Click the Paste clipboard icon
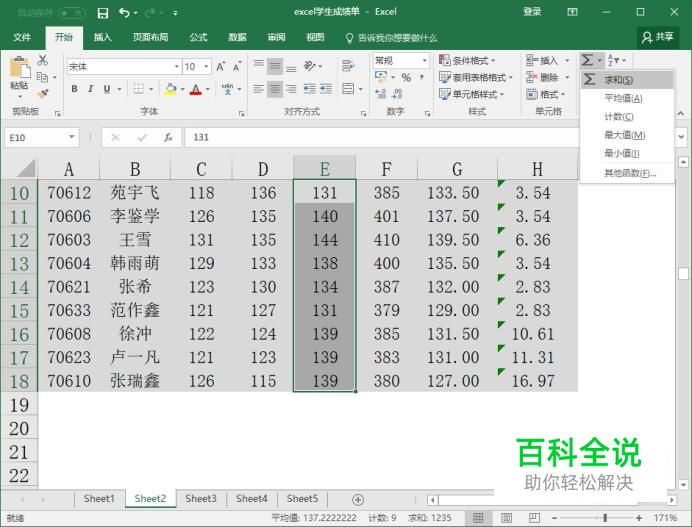The image size is (692, 527). 19,69
